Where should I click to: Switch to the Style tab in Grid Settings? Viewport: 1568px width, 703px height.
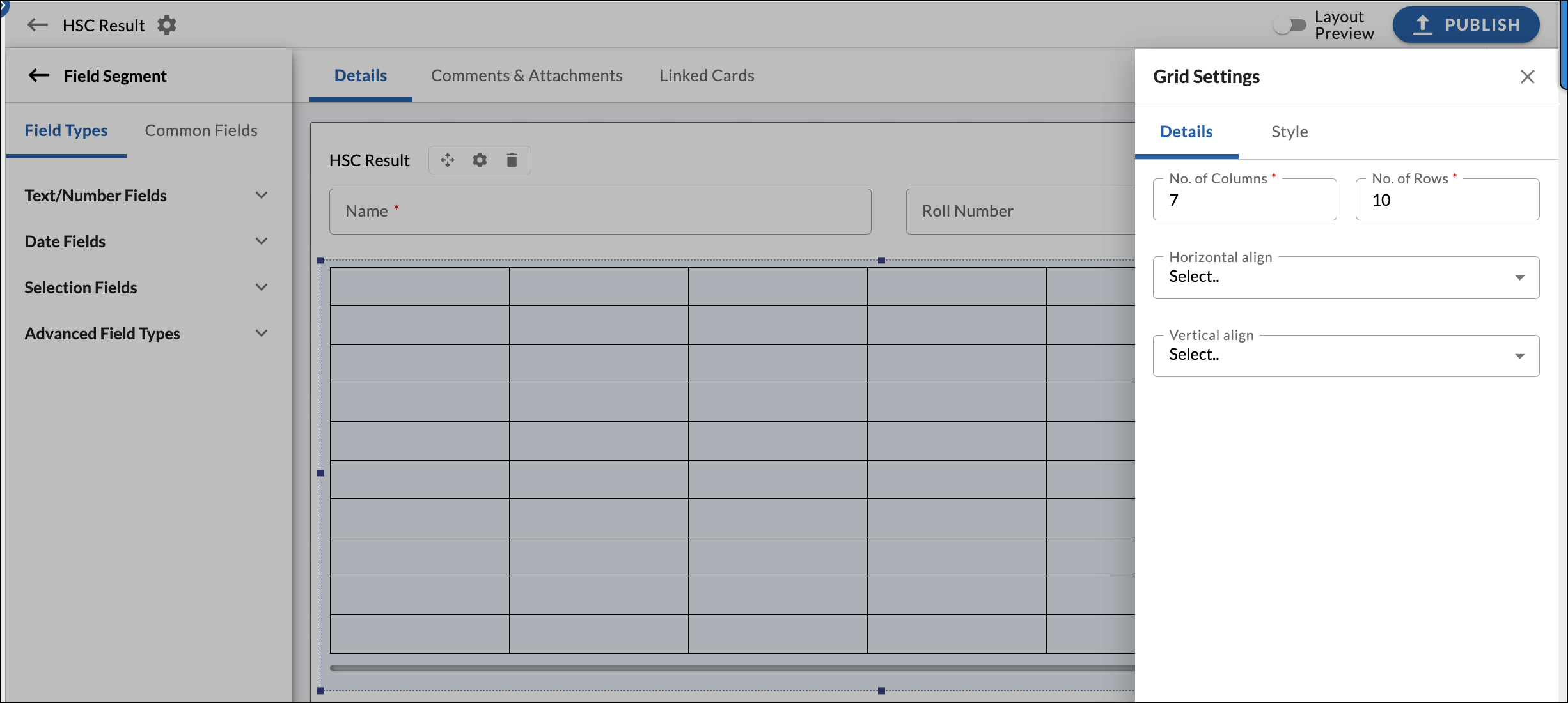(x=1289, y=132)
